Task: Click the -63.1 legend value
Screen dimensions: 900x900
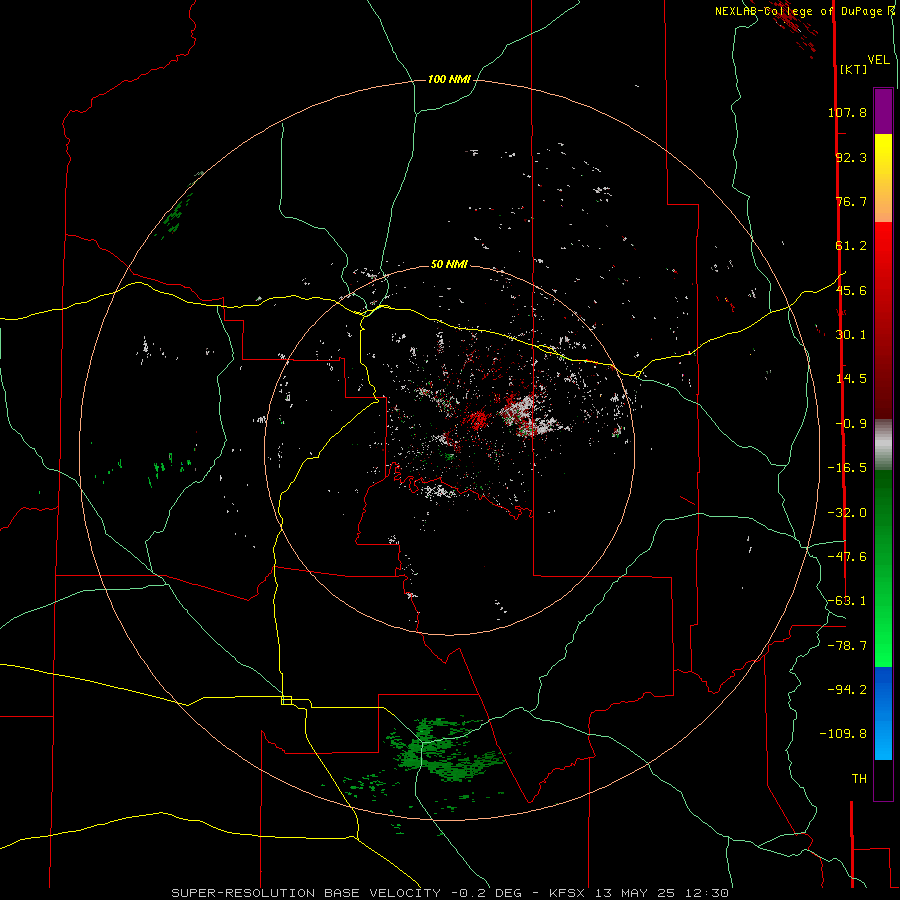Action: pyautogui.click(x=847, y=601)
